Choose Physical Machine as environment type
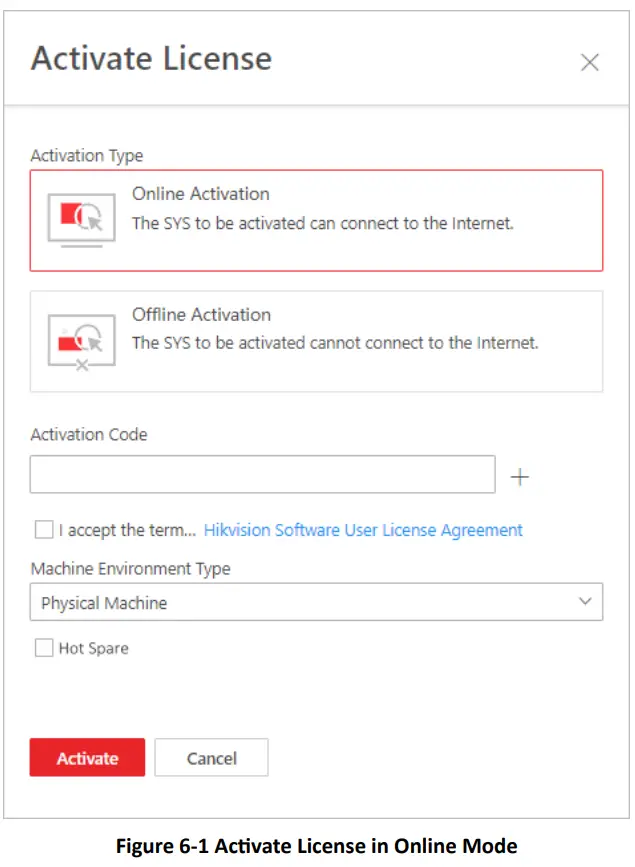The image size is (635, 867). (x=316, y=601)
